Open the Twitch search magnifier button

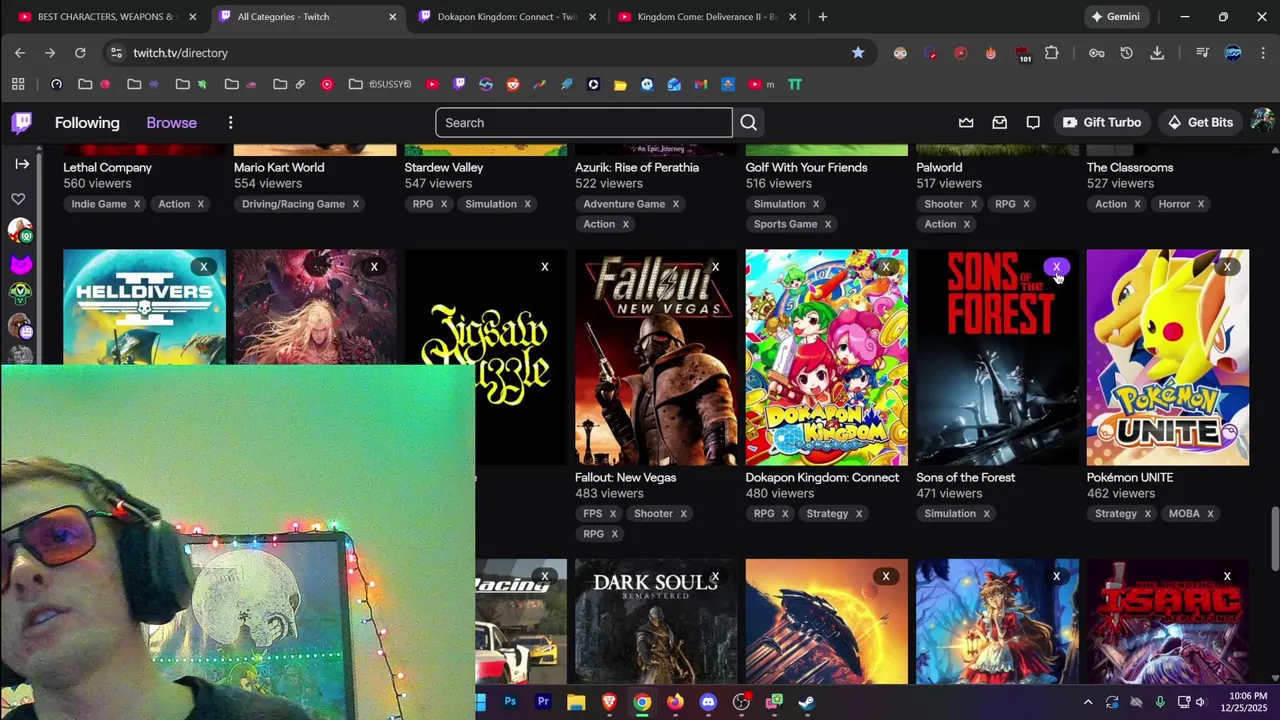[749, 122]
